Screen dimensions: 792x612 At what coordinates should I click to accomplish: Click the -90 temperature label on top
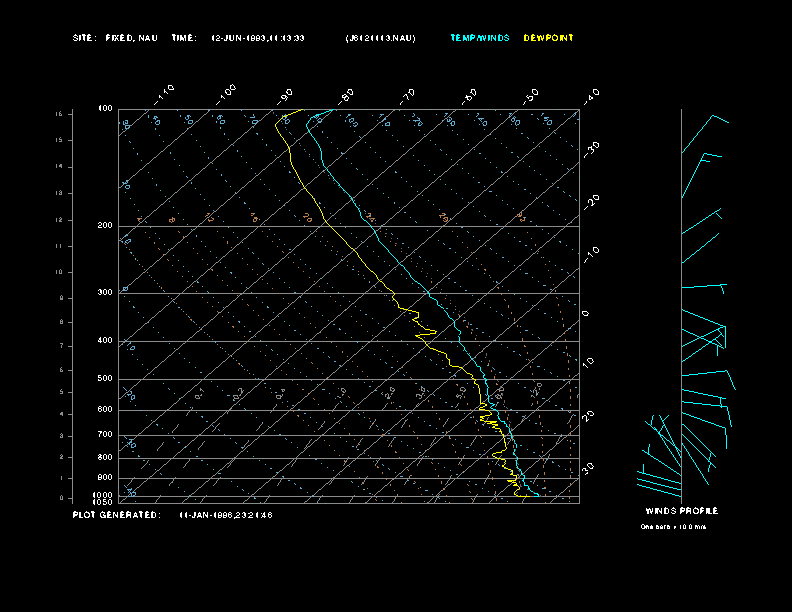[284, 96]
